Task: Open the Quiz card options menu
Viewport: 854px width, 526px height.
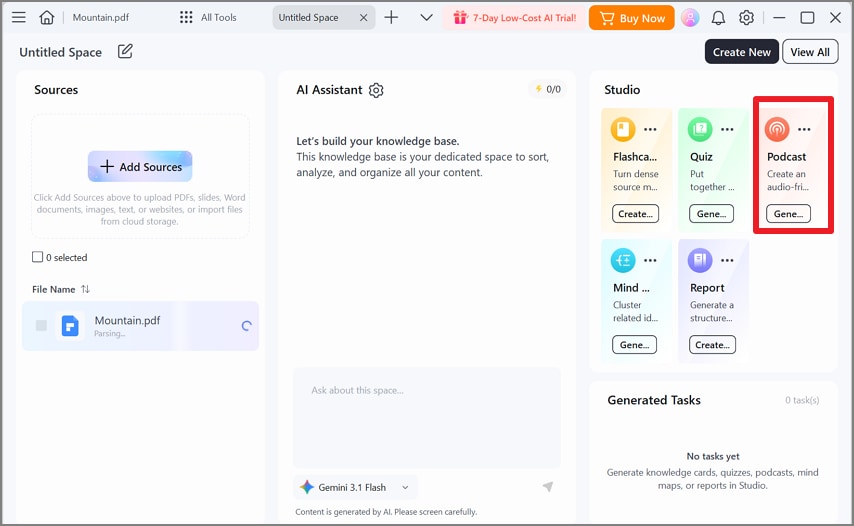Action: [x=727, y=129]
